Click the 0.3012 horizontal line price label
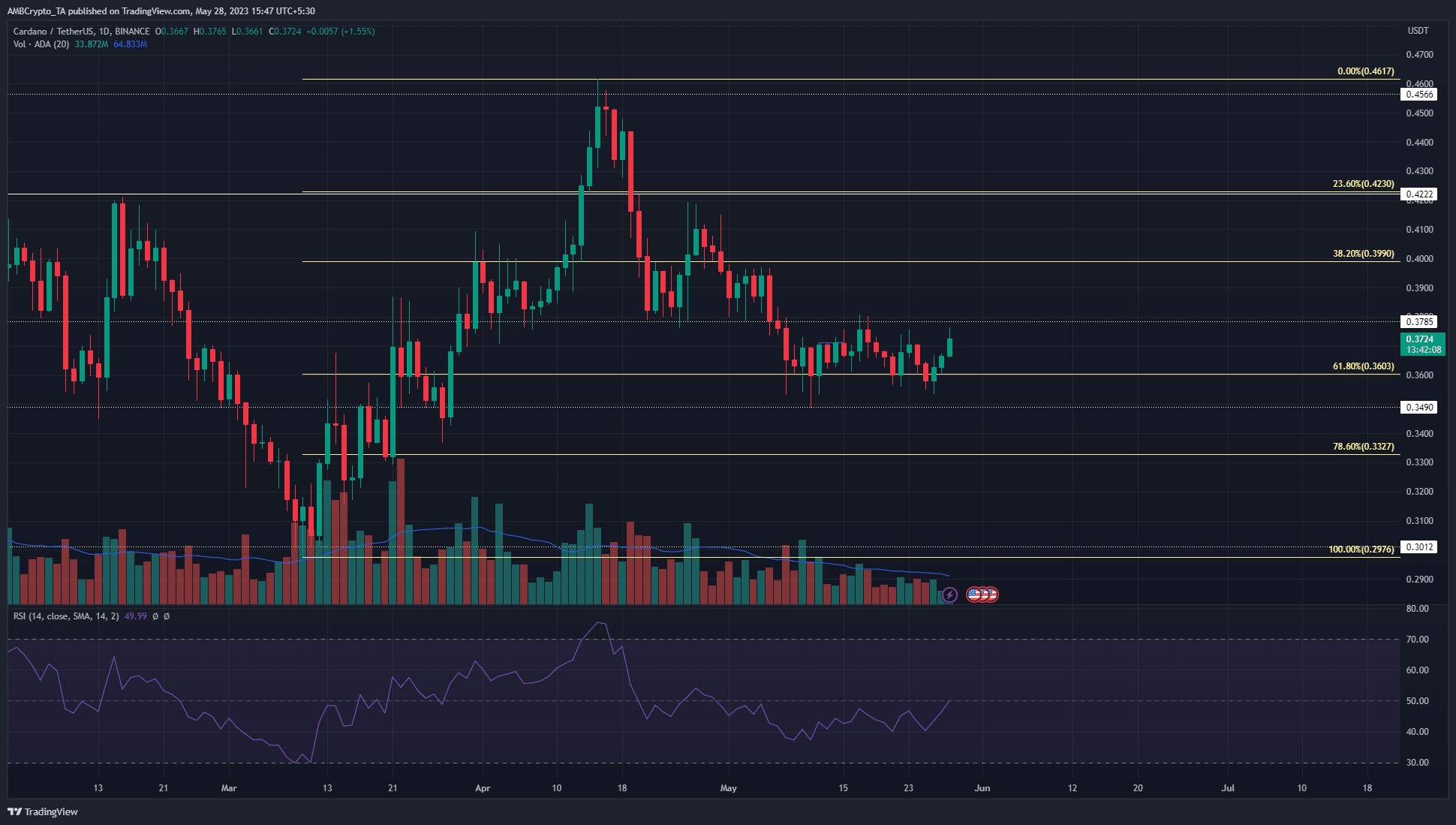The width and height of the screenshot is (1456, 825). pos(1420,547)
